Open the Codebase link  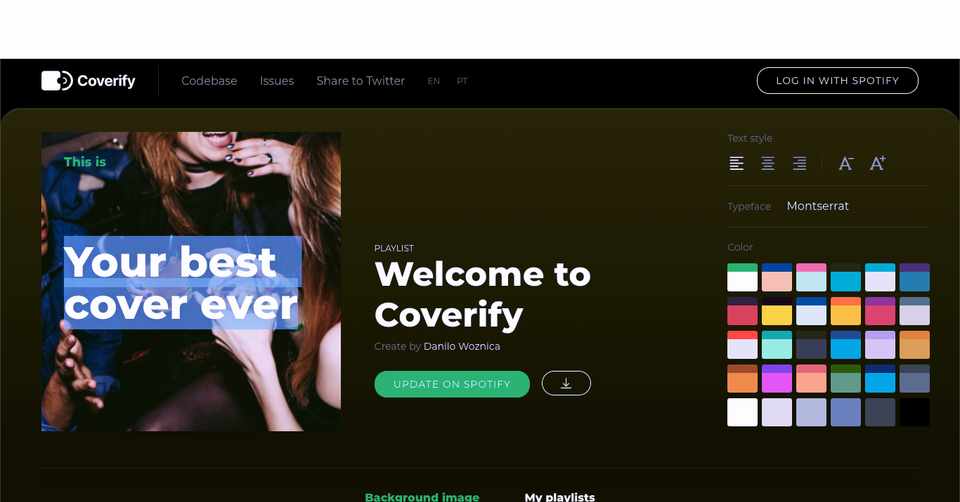(x=209, y=81)
